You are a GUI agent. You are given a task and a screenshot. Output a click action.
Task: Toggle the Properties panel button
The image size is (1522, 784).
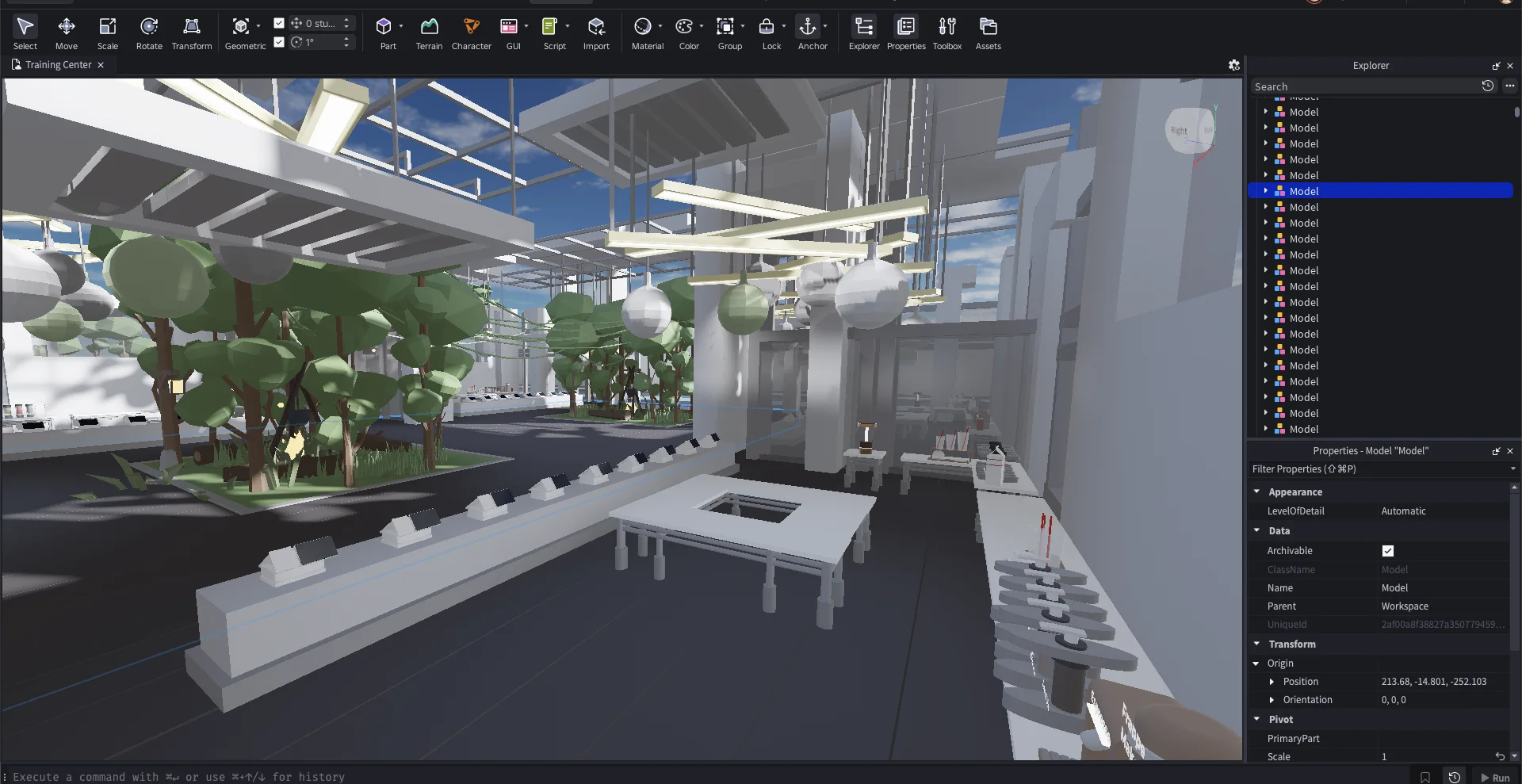906,34
